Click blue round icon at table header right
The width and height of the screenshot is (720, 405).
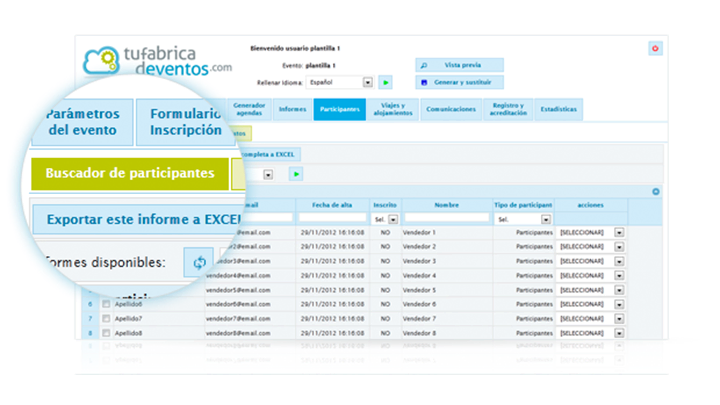[x=656, y=192]
